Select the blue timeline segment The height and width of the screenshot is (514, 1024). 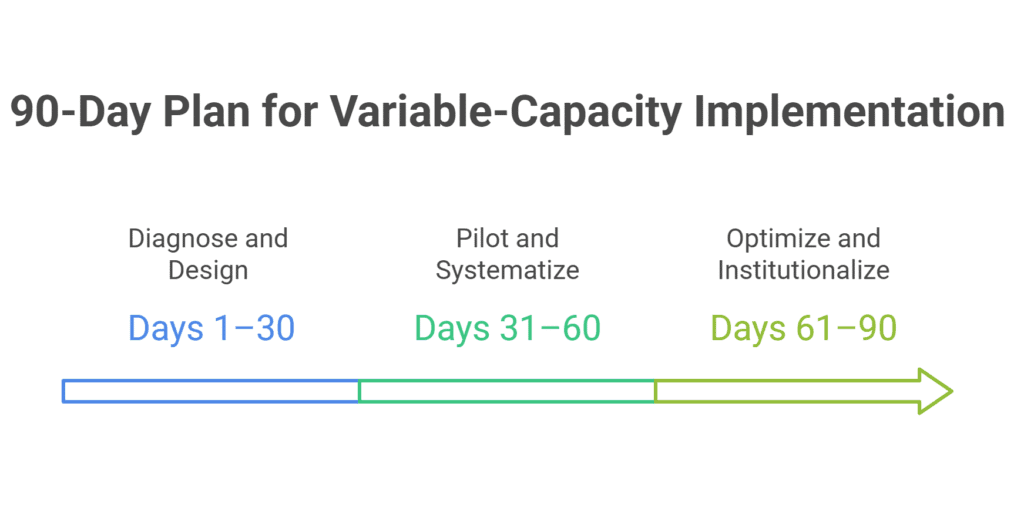(x=211, y=391)
